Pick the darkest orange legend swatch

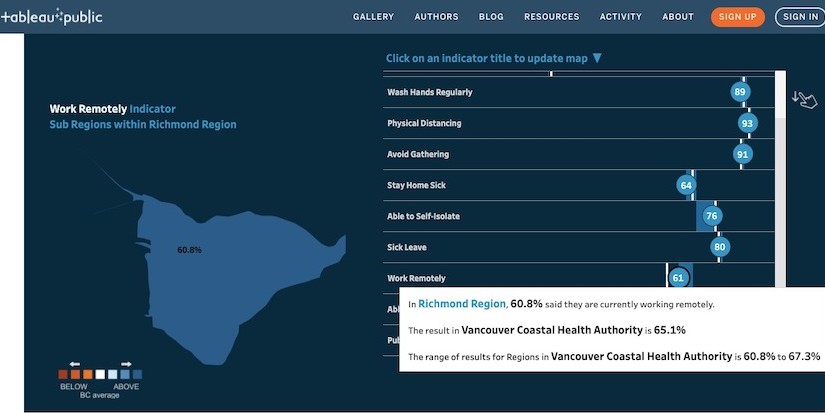pyautogui.click(x=63, y=375)
